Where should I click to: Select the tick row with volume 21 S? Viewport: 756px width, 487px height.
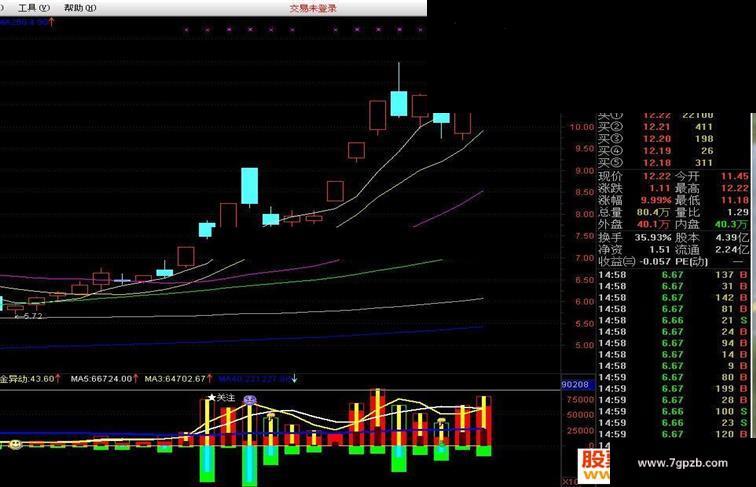point(674,321)
